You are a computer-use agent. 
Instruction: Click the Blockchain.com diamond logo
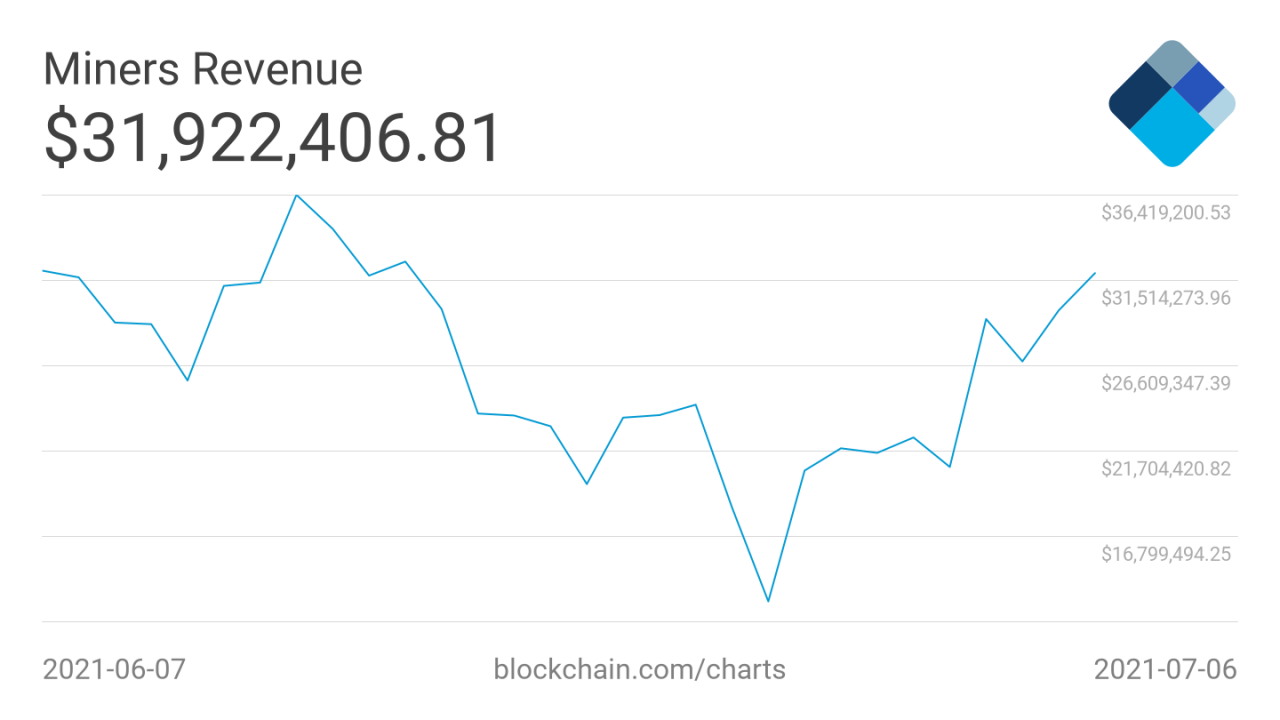click(1172, 103)
